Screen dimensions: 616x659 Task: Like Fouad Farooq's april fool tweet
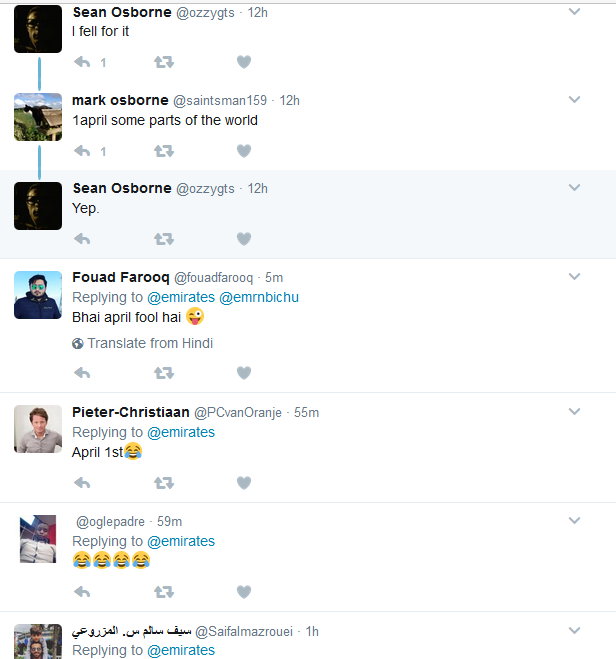(x=243, y=373)
